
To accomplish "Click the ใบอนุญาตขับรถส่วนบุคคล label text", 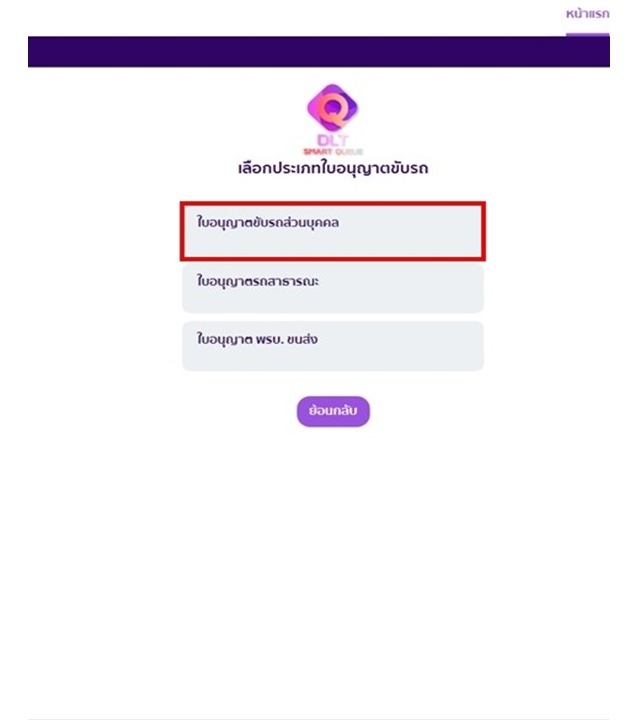I will pyautogui.click(x=268, y=222).
